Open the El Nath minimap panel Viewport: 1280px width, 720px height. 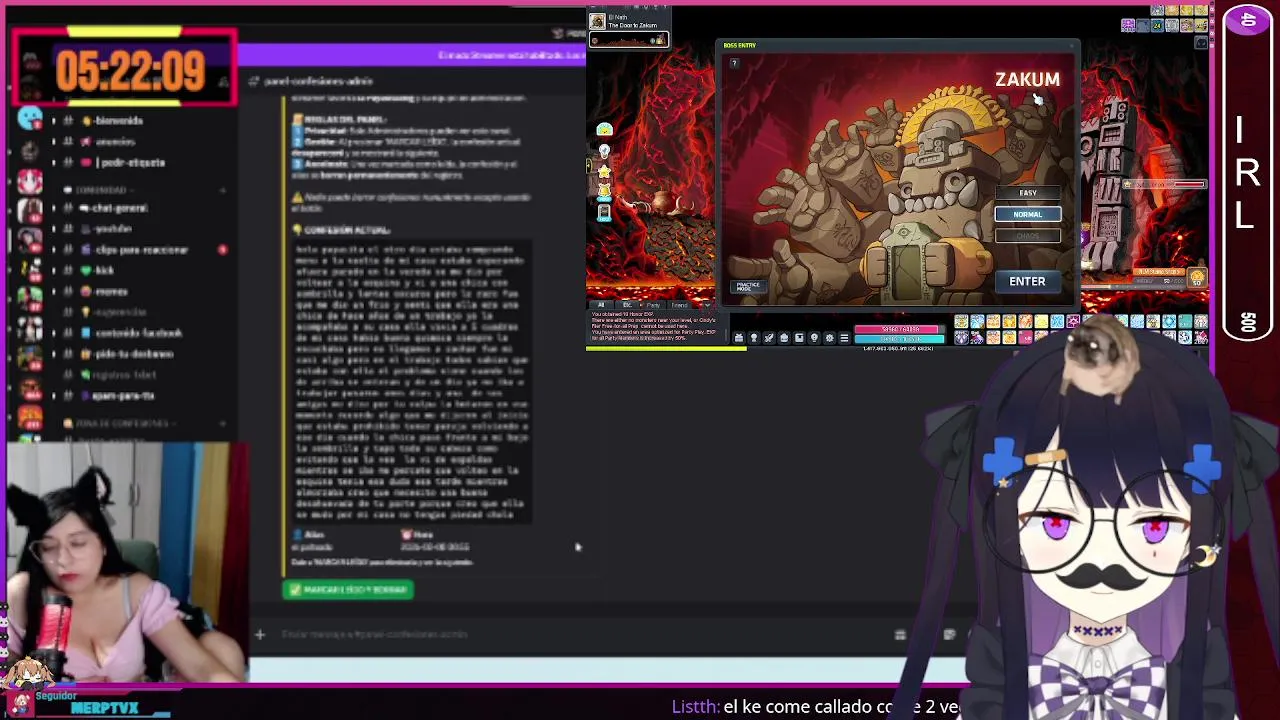pos(629,28)
